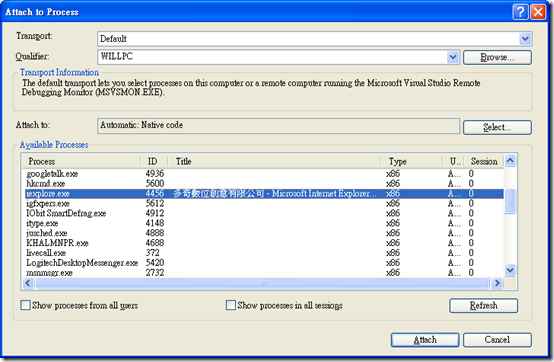The image size is (554, 362).
Task: Click the scroll down arrow of process list
Action: pos(510,271)
